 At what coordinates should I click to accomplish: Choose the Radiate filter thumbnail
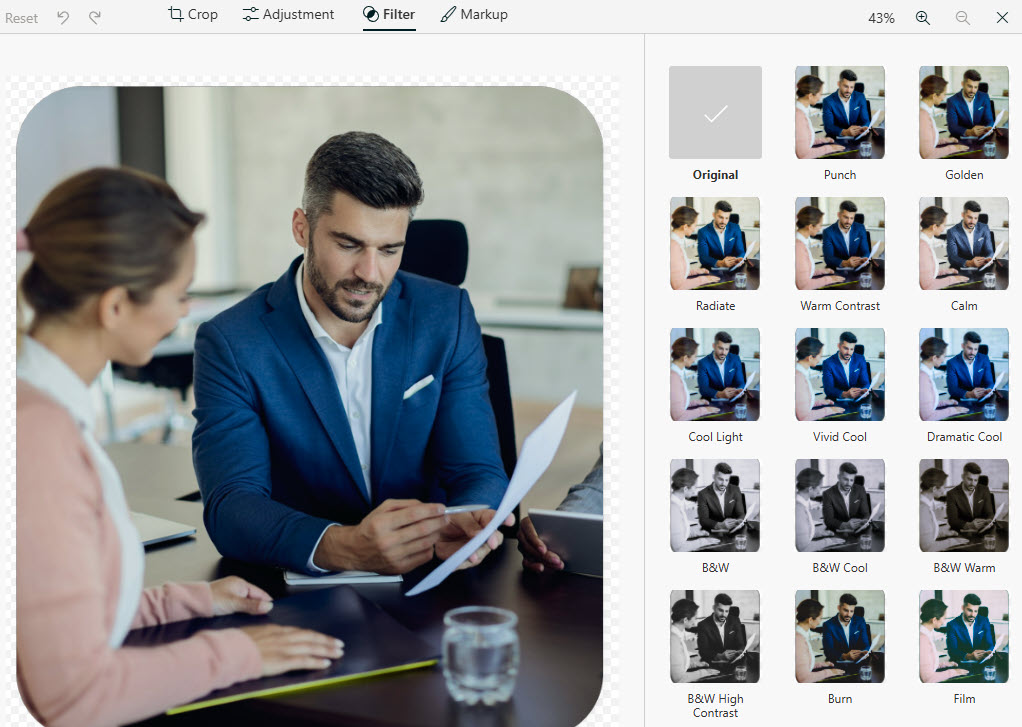pyautogui.click(x=715, y=243)
